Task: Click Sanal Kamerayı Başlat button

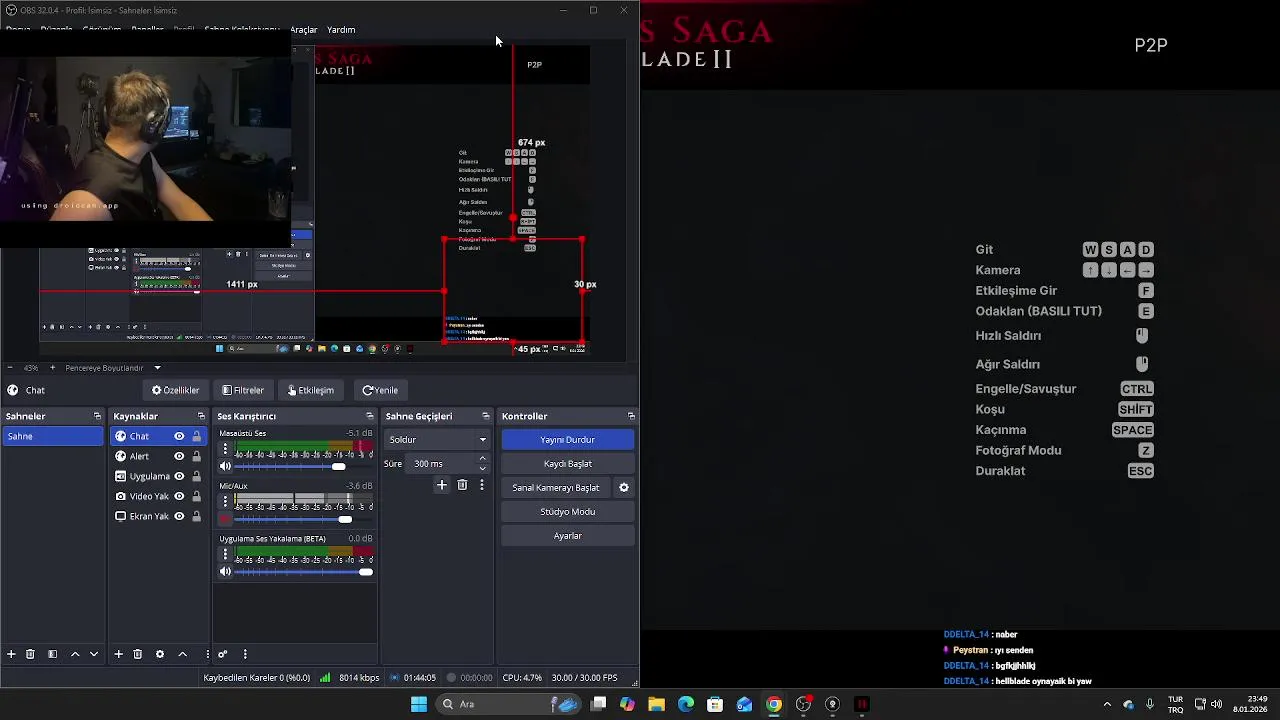Action: click(x=556, y=488)
